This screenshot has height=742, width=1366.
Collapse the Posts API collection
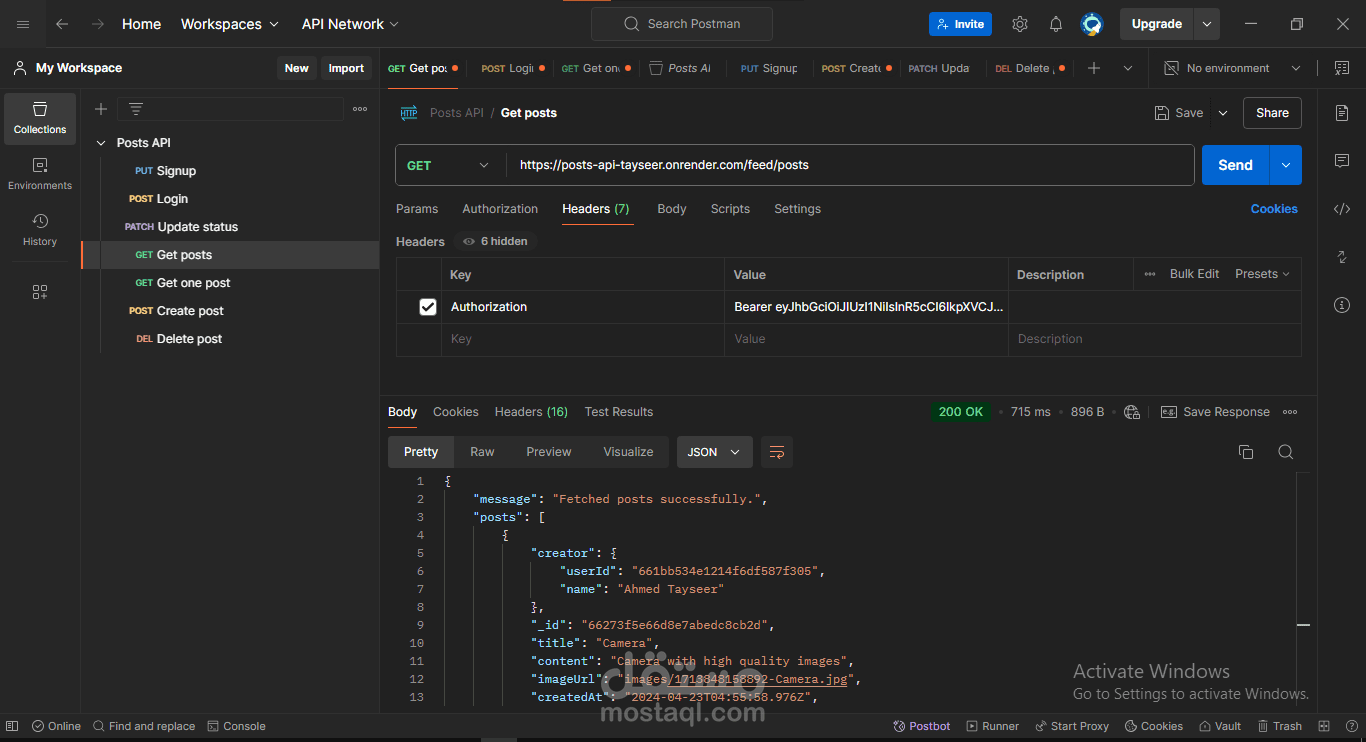pyautogui.click(x=100, y=143)
